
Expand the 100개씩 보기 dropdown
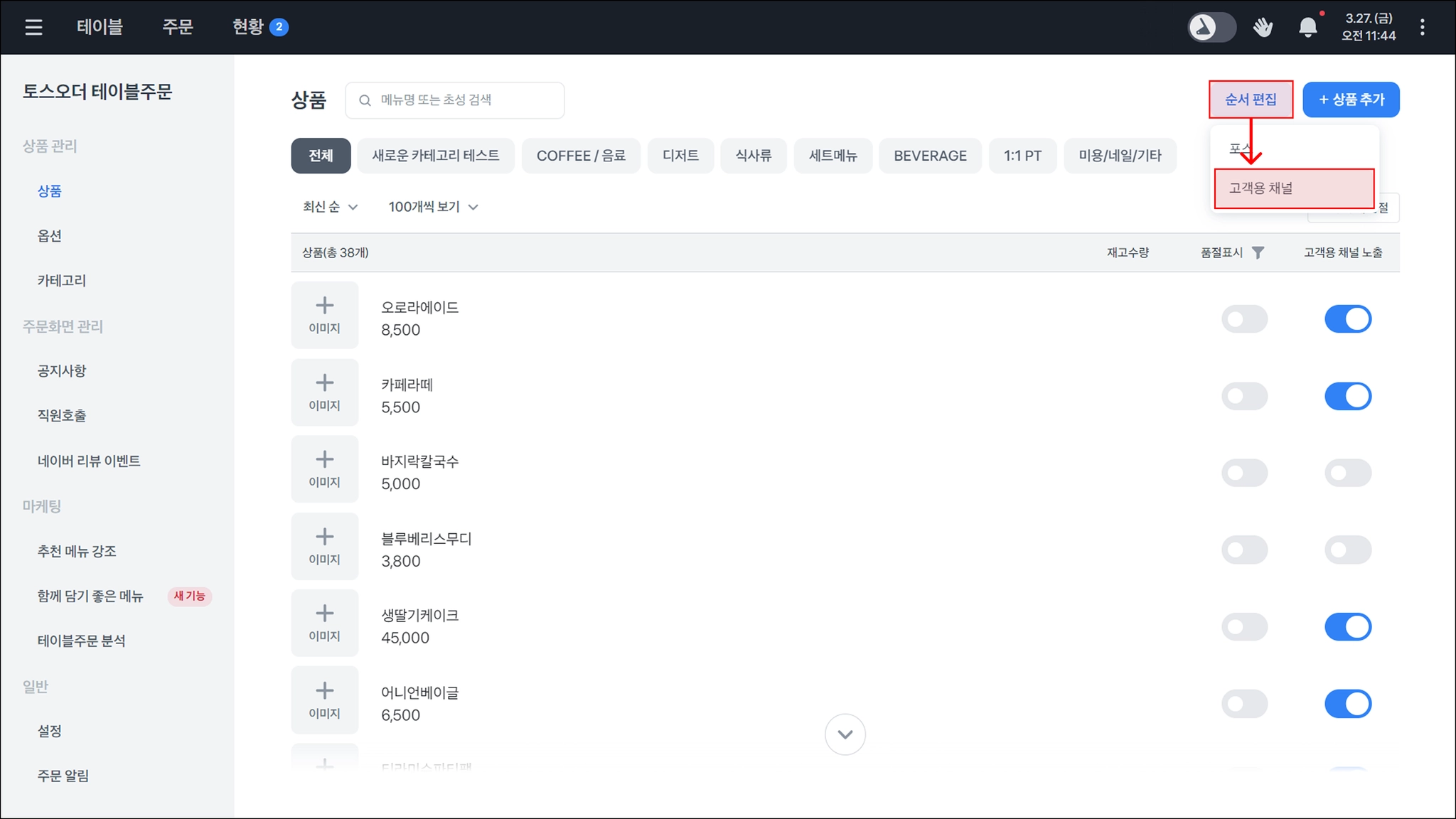coord(433,207)
